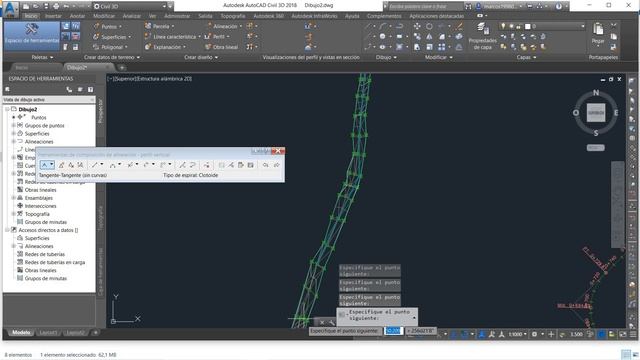
Task: Select the Rotate tool in Modificar panel
Action: 429,27
